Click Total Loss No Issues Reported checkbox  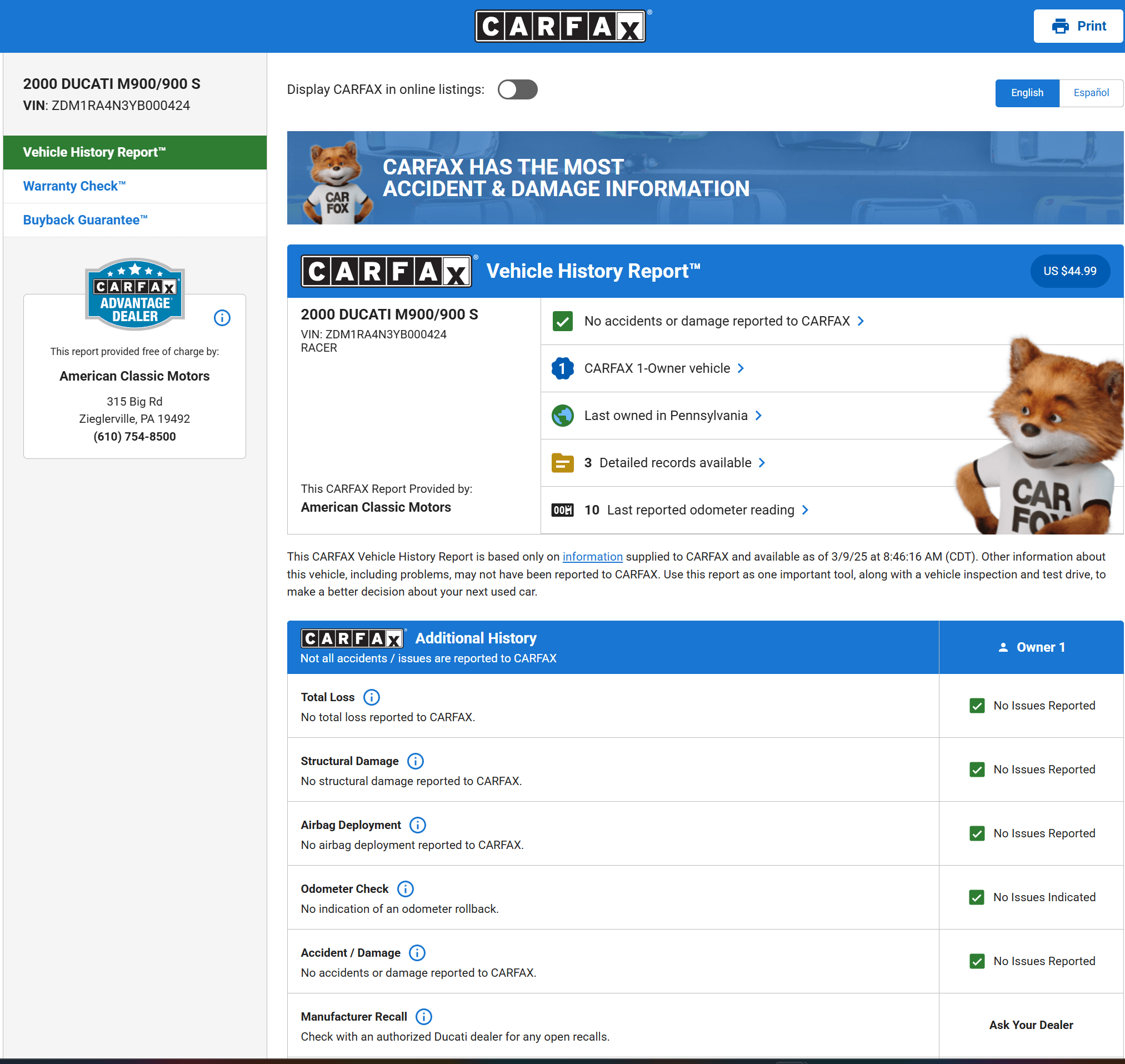[977, 706]
